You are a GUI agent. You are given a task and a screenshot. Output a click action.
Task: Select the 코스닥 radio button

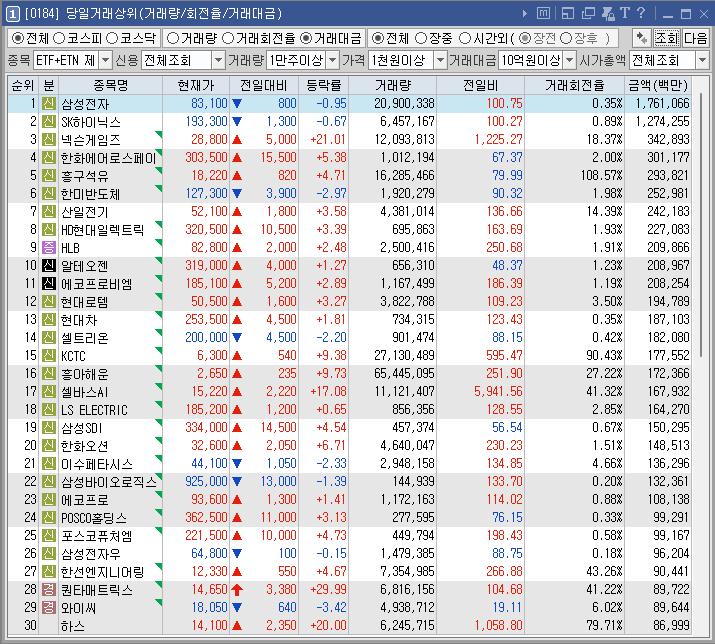pos(112,38)
